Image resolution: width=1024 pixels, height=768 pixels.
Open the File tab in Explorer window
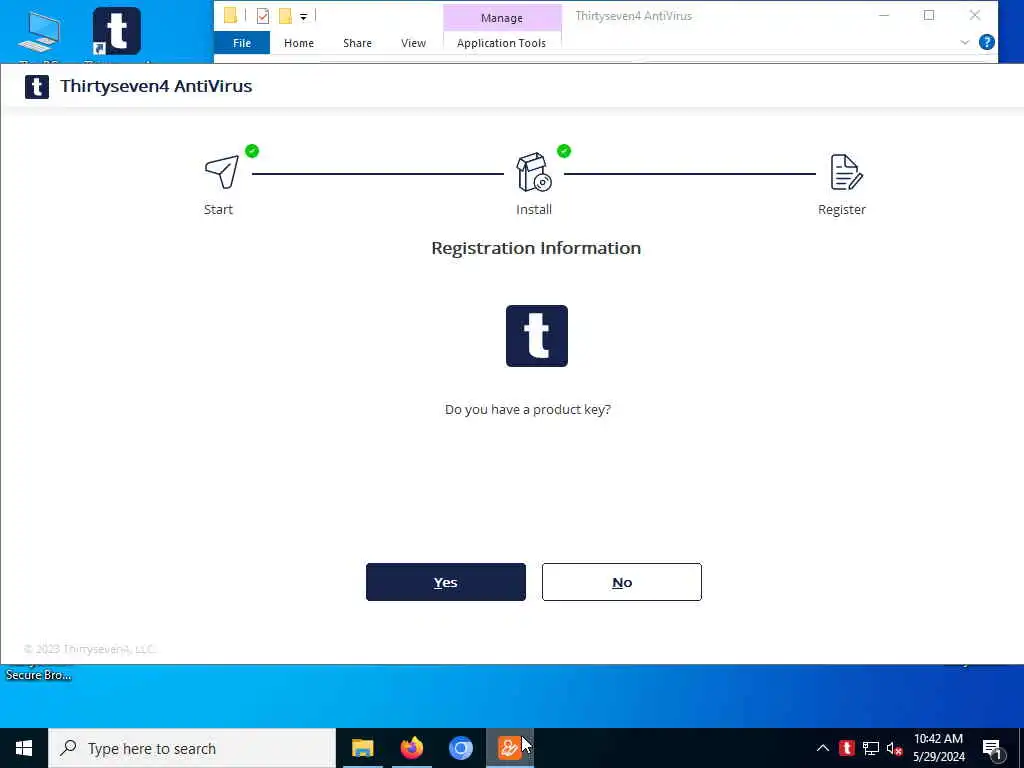coord(242,43)
